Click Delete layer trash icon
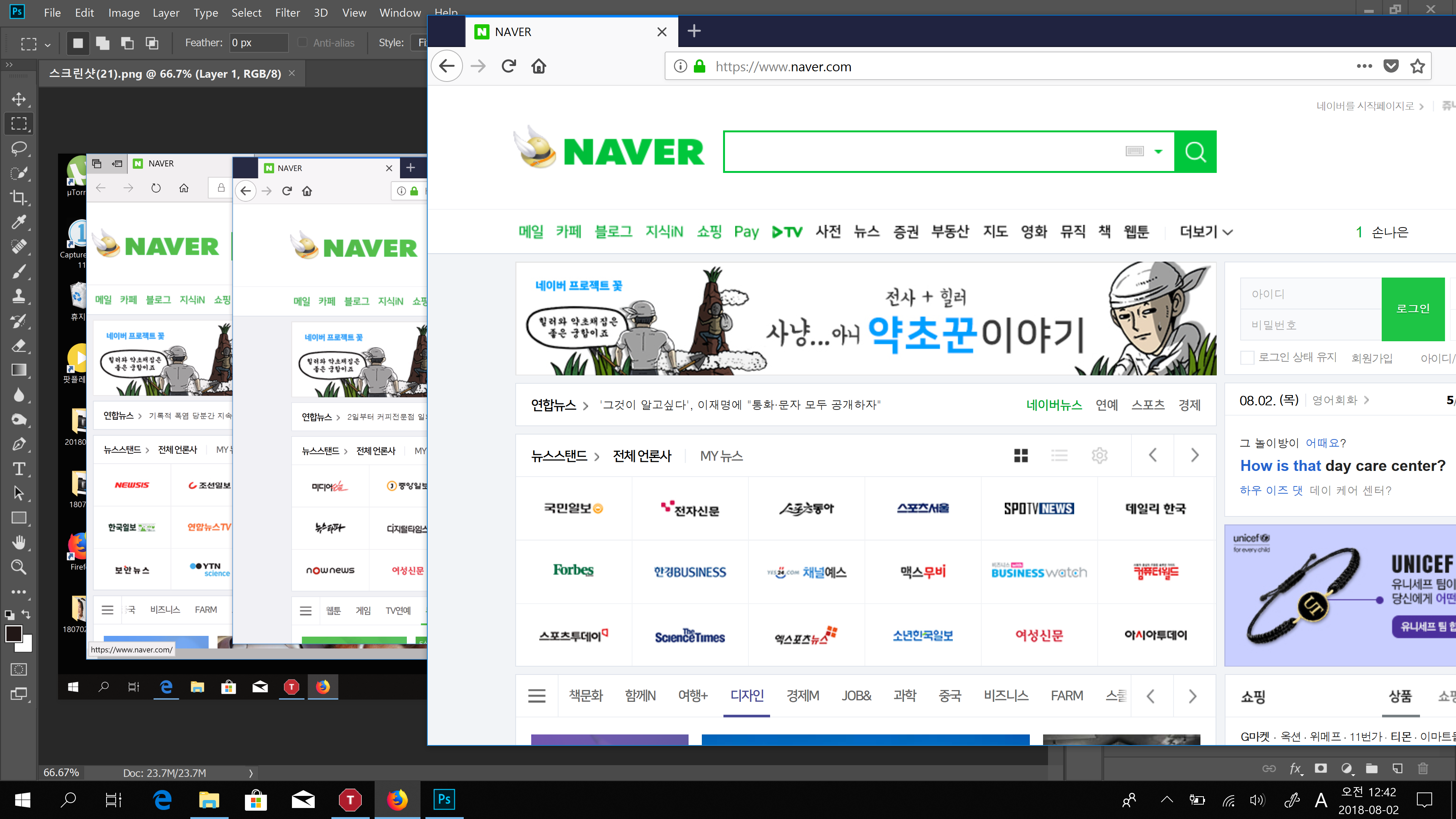Image resolution: width=1456 pixels, height=819 pixels. pyautogui.click(x=1423, y=768)
